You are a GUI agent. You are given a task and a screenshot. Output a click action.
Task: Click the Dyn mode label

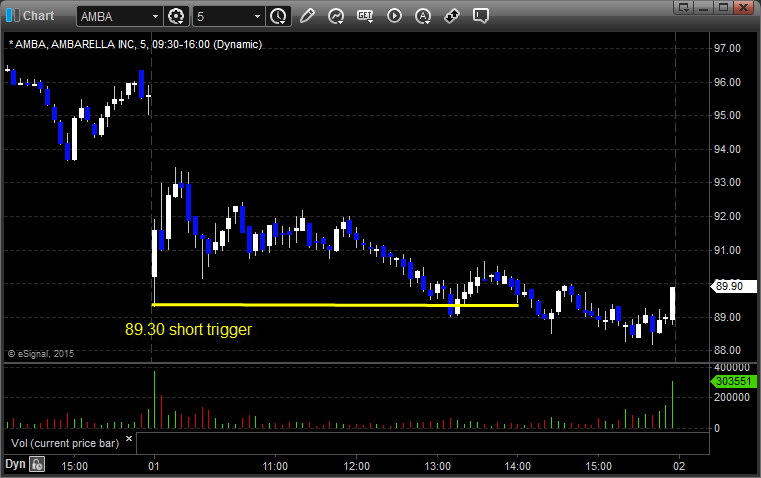(x=15, y=464)
